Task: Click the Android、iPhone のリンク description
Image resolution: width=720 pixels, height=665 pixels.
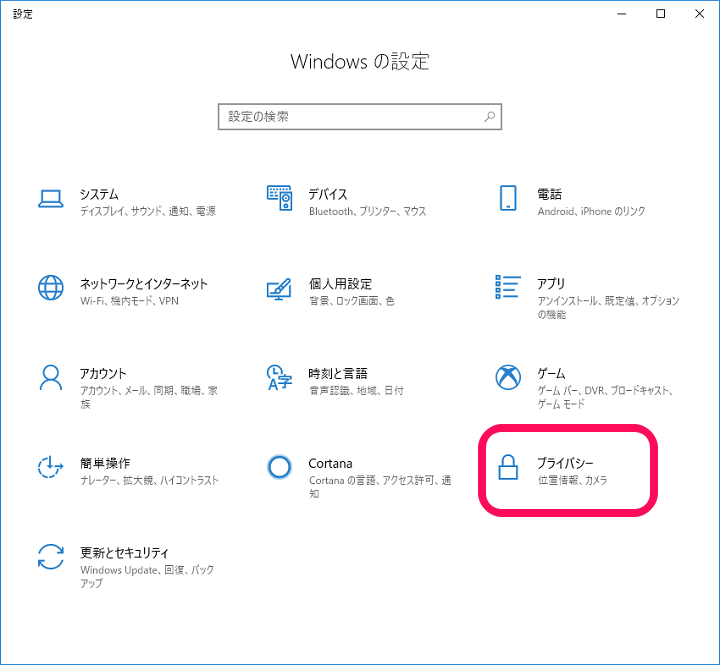Action: 591,211
